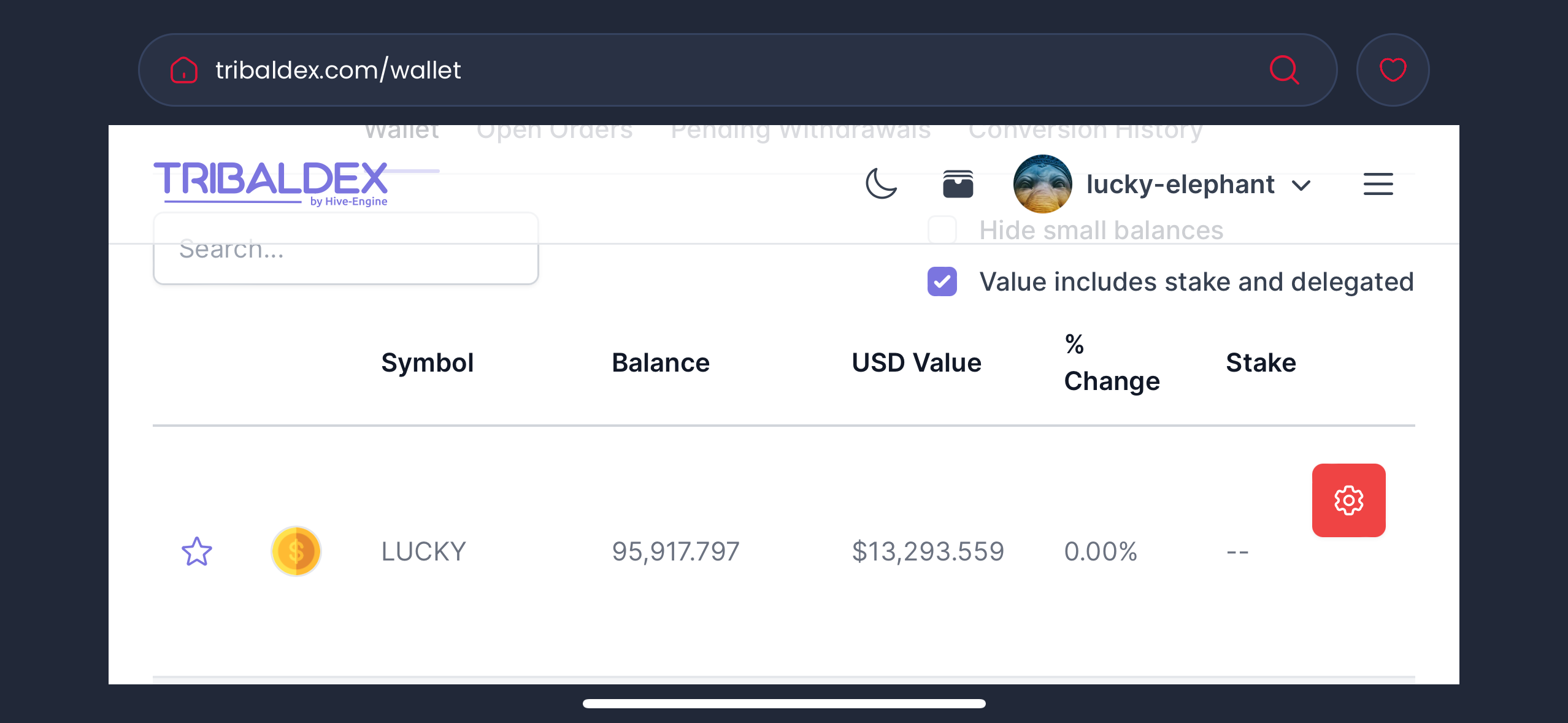The image size is (1568, 723).
Task: Open the wallet icon in header
Action: [x=958, y=184]
